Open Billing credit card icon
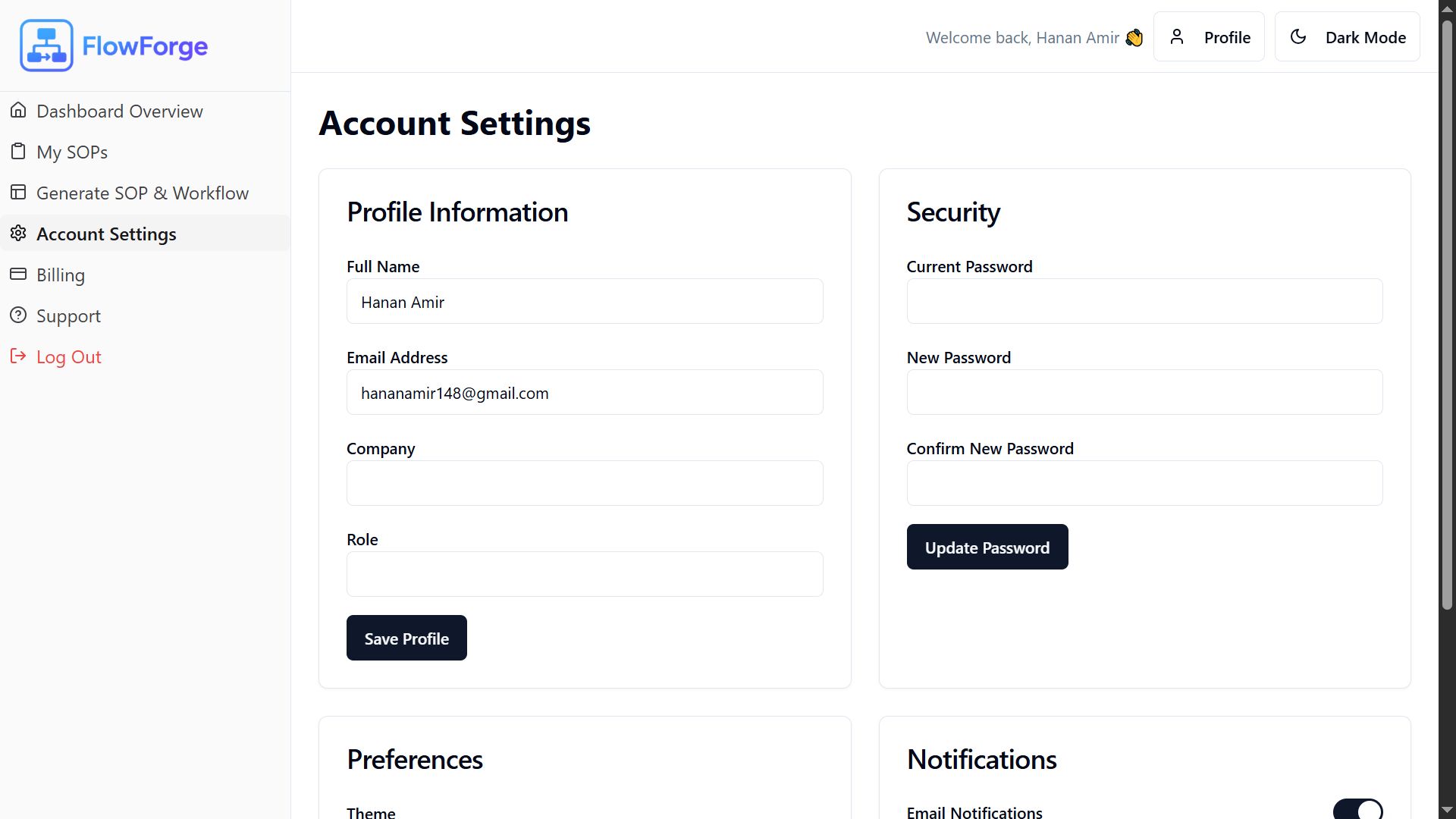Viewport: 1456px width, 819px height. pos(18,275)
